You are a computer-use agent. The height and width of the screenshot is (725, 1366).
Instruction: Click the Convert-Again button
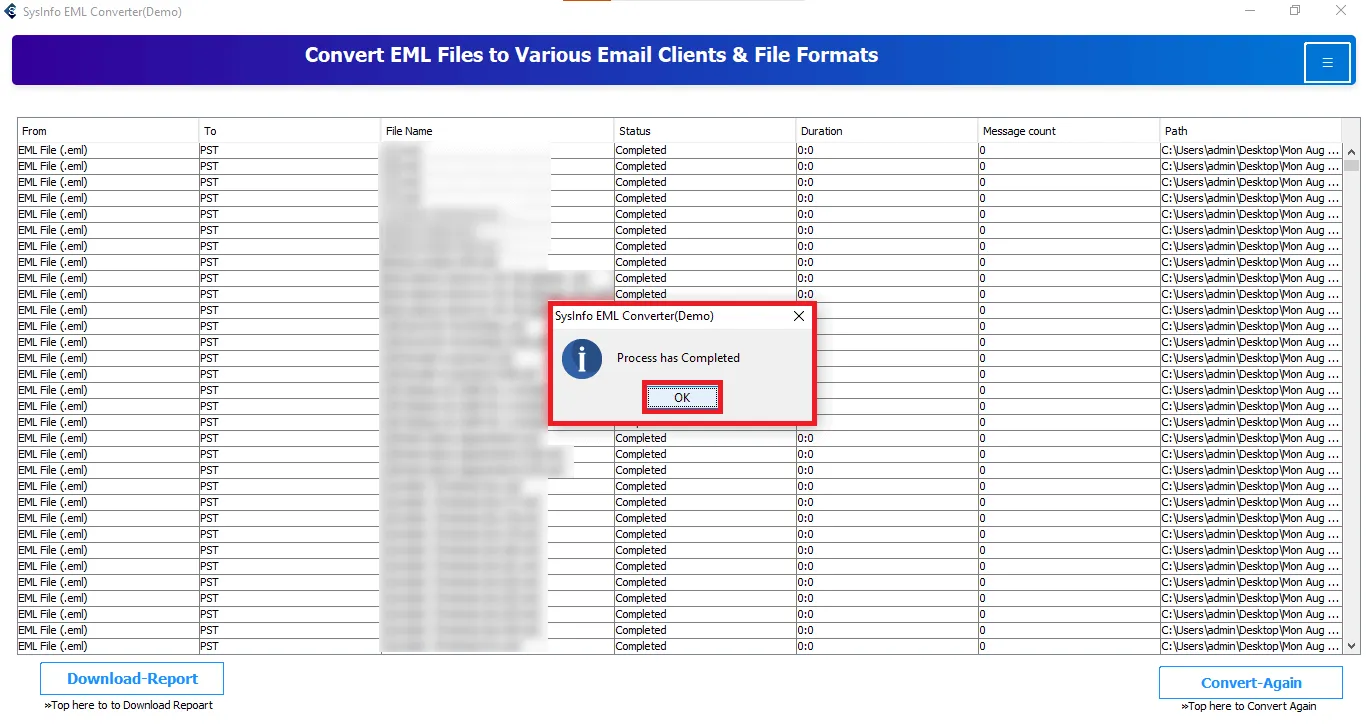coord(1251,683)
